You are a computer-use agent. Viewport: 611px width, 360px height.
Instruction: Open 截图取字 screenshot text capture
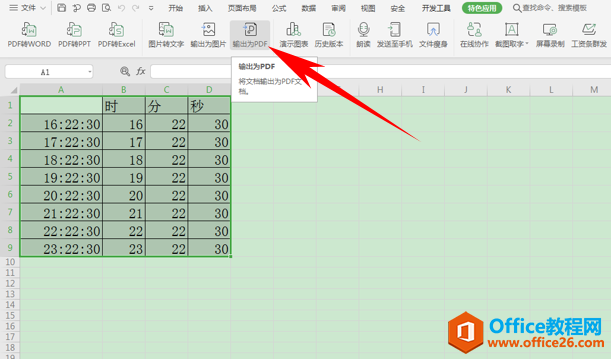[x=512, y=35]
